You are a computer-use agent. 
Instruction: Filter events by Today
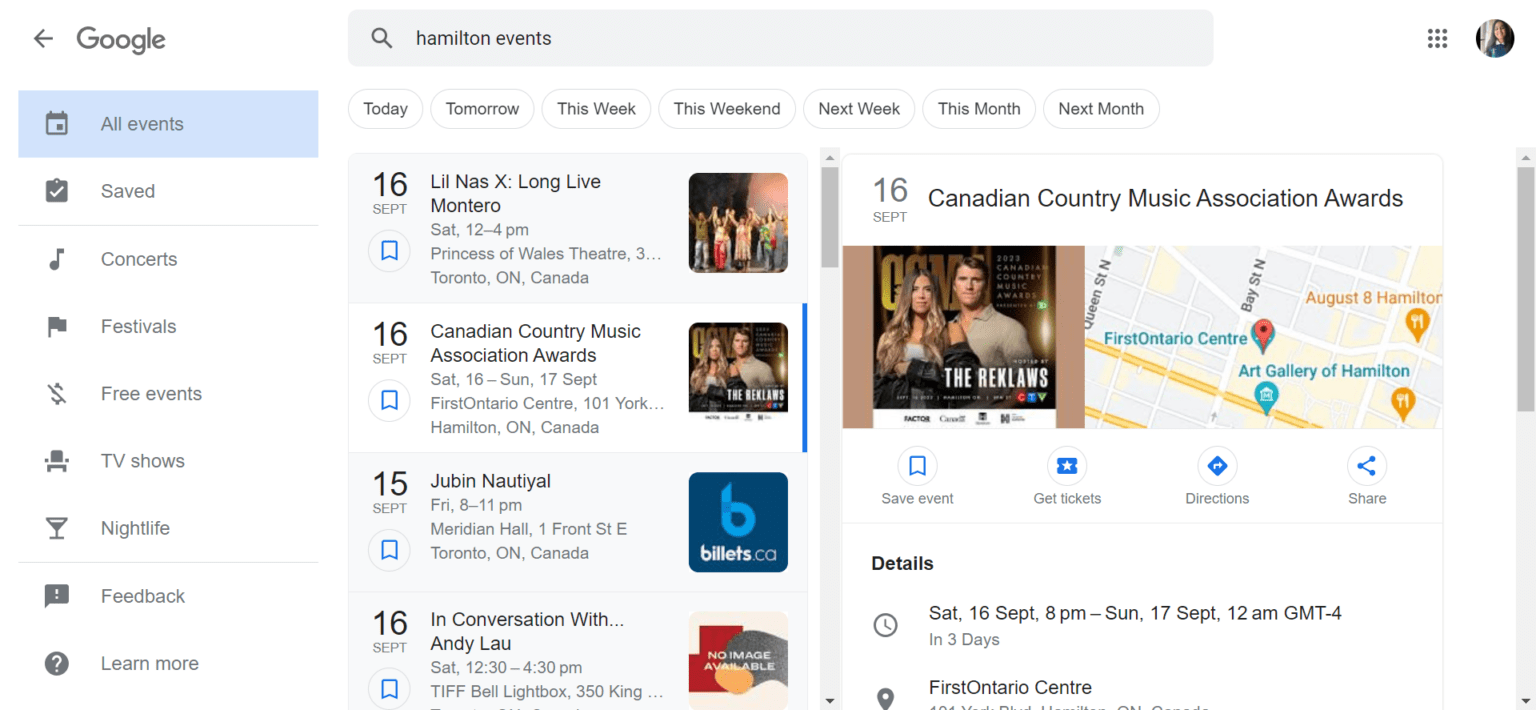(385, 109)
